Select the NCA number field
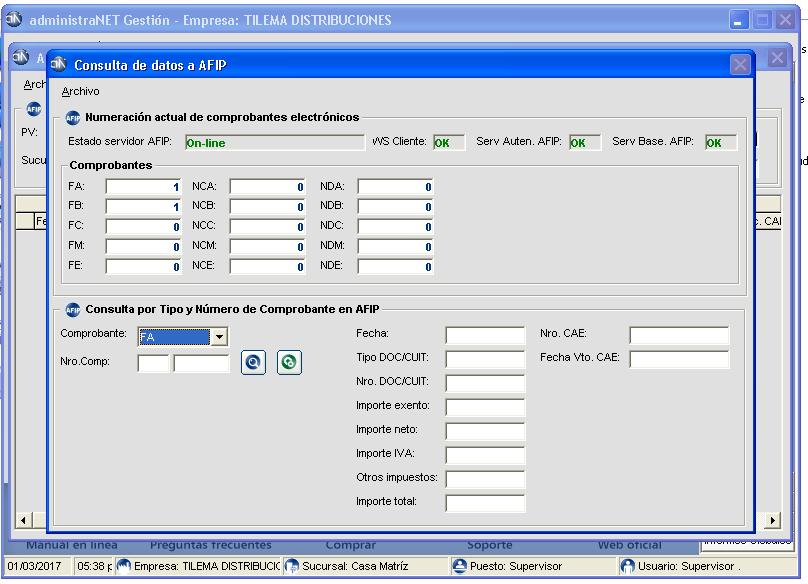Image resolution: width=808 pixels, height=584 pixels. tap(267, 187)
